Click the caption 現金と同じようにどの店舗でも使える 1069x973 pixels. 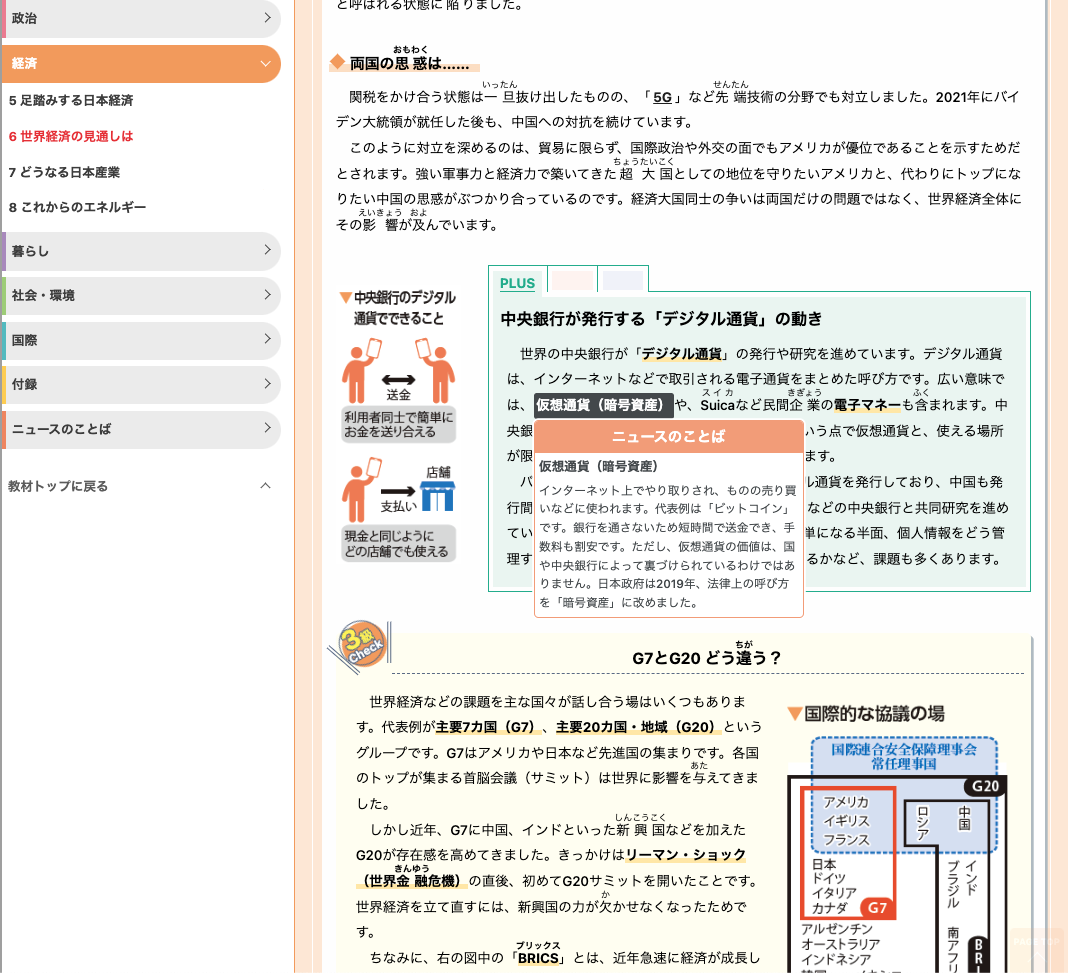[398, 543]
